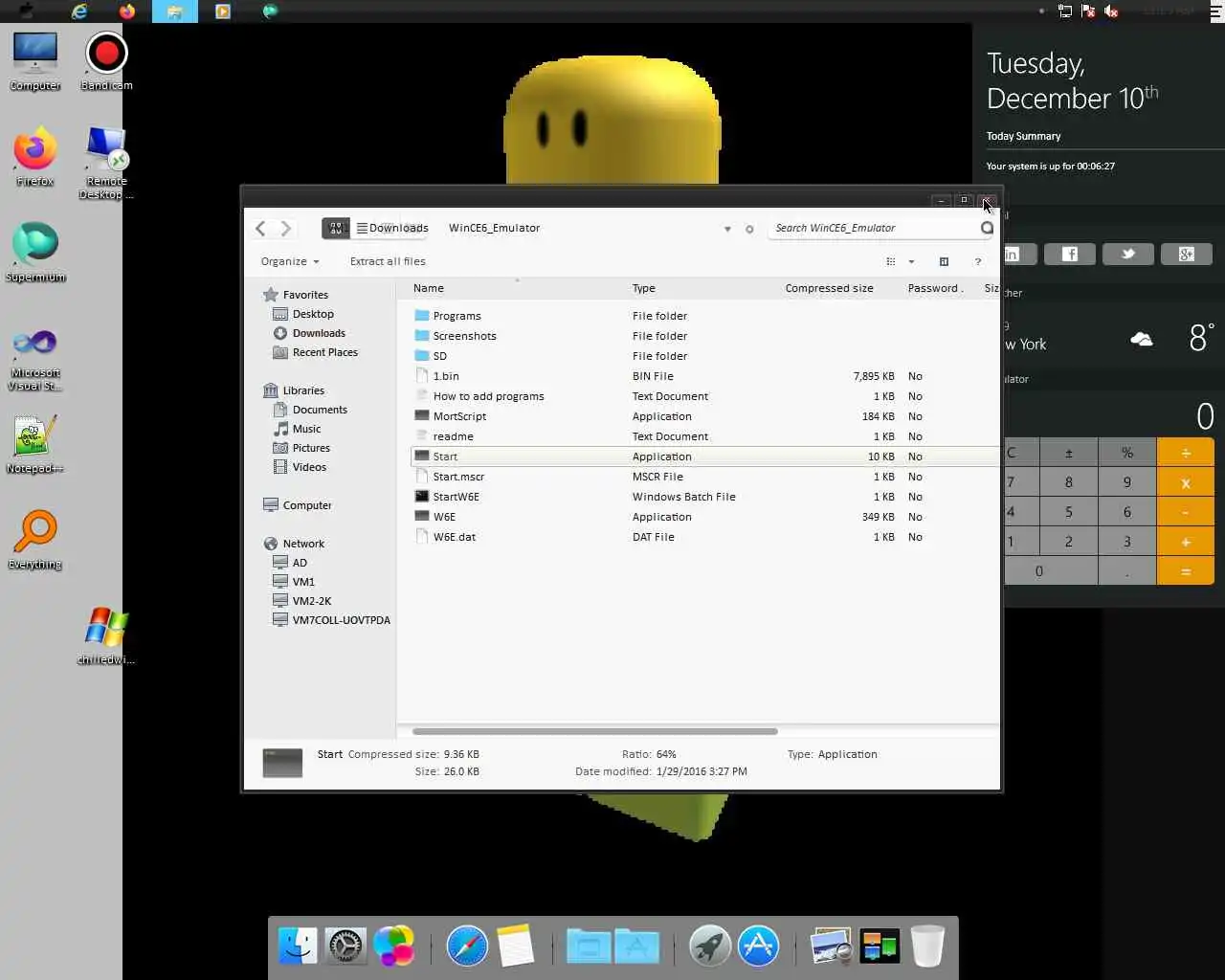This screenshot has width=1225, height=980.
Task: Click the equals key on the calculator
Action: pos(1186,571)
